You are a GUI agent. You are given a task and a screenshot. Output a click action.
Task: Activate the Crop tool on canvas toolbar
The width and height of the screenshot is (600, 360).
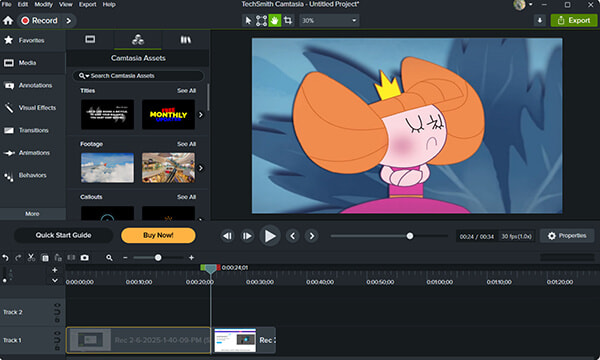point(288,21)
